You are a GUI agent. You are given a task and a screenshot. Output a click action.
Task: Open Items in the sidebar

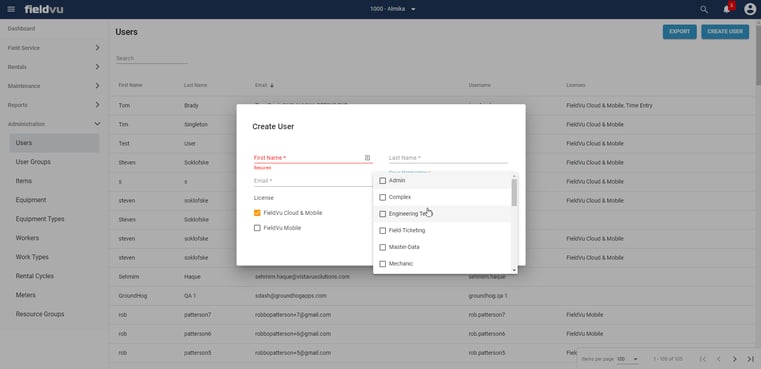point(24,181)
